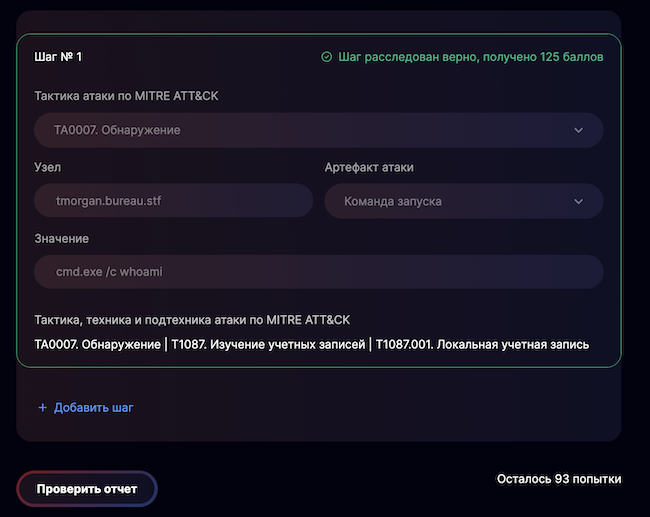Click the Значение field with cmd.exe command
Viewport: 650px width, 517px height.
(318, 272)
